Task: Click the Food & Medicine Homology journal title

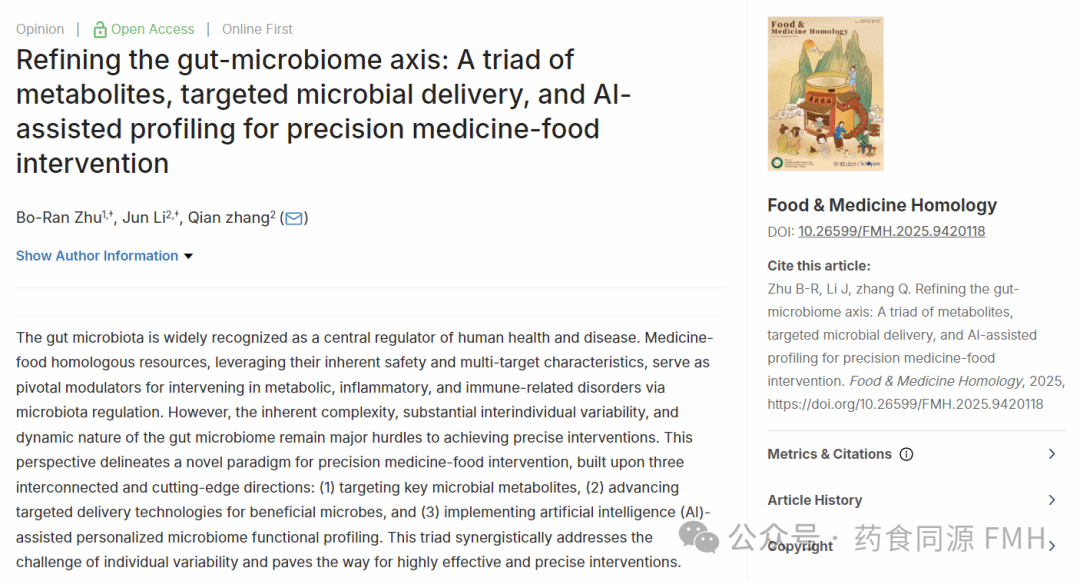Action: click(882, 205)
